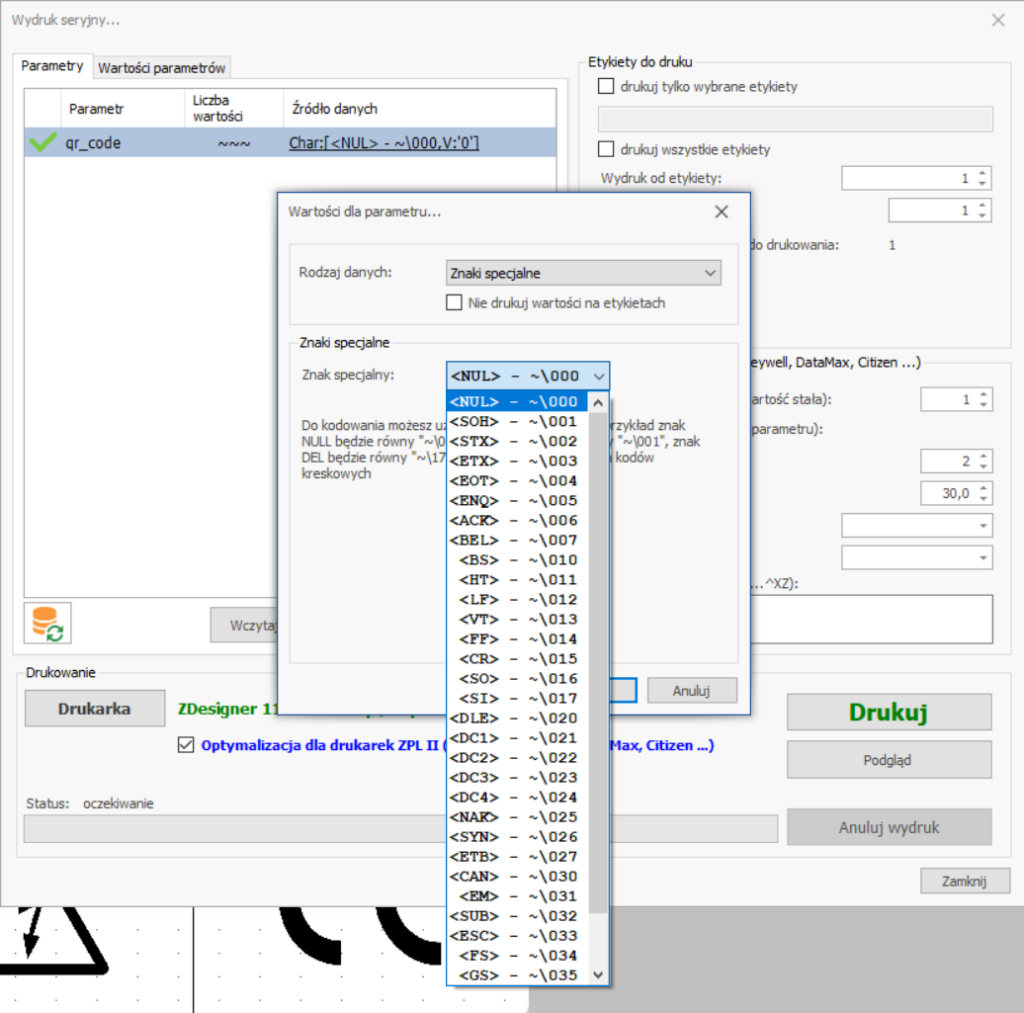Check drukuj wszystkie etykiety option
Viewport: 1024px width, 1013px height.
pos(605,149)
